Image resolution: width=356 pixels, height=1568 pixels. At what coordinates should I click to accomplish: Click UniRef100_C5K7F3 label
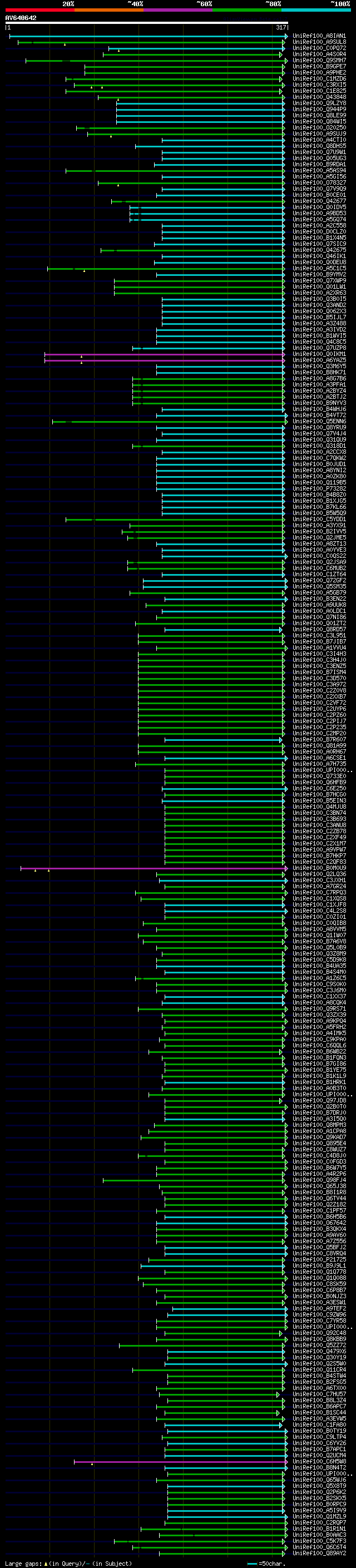tap(319, 1541)
